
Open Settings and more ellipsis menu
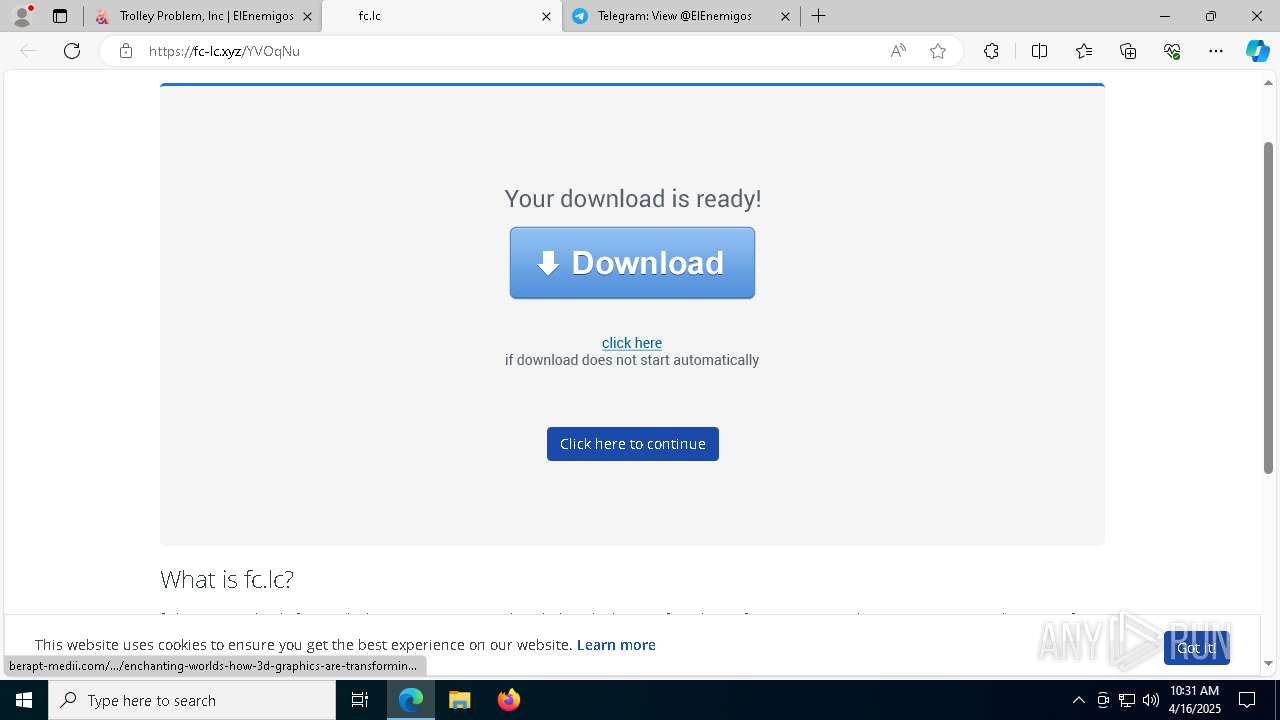click(1216, 51)
